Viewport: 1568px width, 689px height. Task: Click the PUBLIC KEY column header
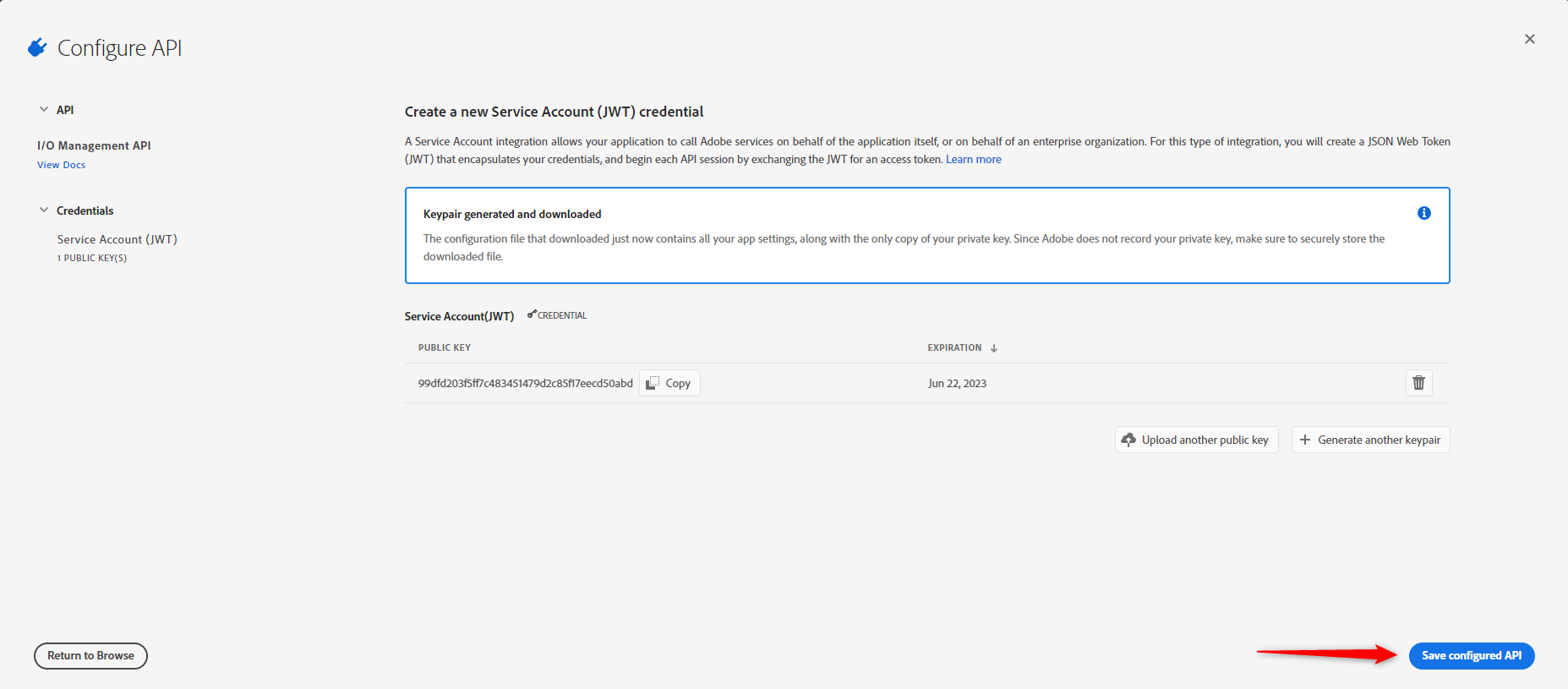(x=445, y=347)
